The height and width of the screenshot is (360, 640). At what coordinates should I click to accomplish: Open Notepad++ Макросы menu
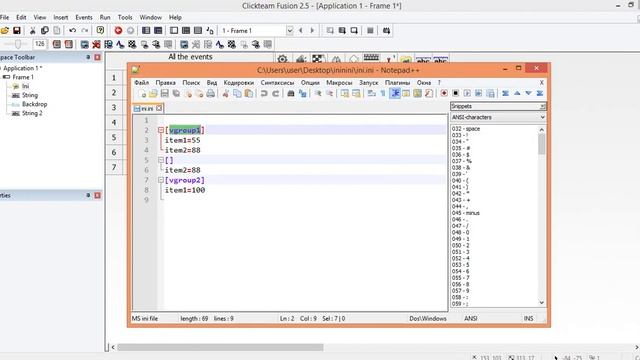point(339,82)
